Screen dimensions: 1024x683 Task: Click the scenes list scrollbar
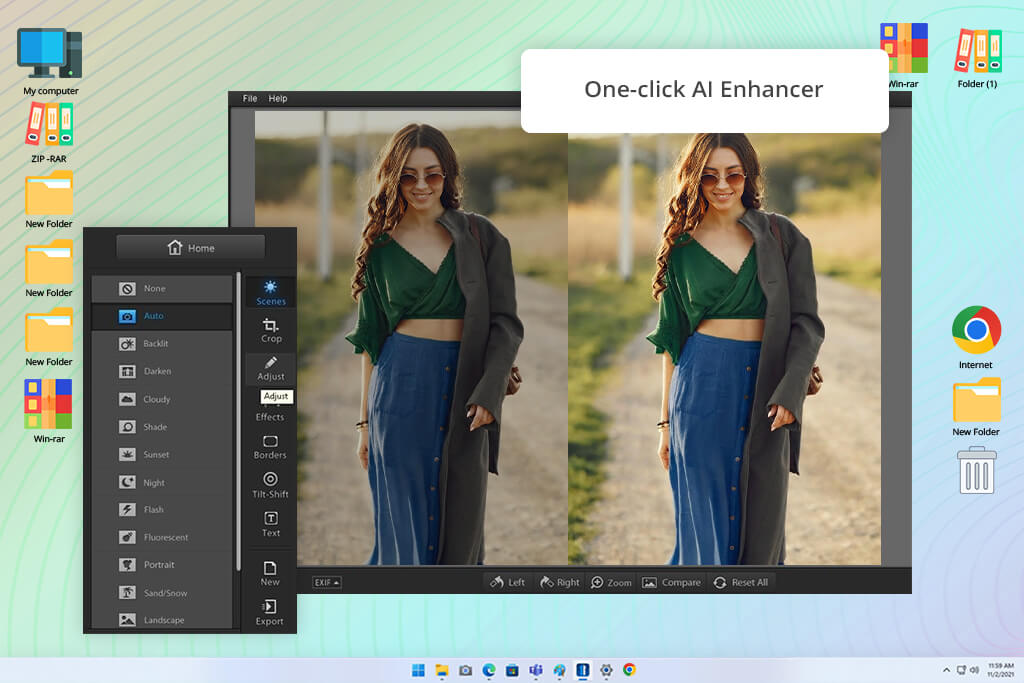point(238,421)
